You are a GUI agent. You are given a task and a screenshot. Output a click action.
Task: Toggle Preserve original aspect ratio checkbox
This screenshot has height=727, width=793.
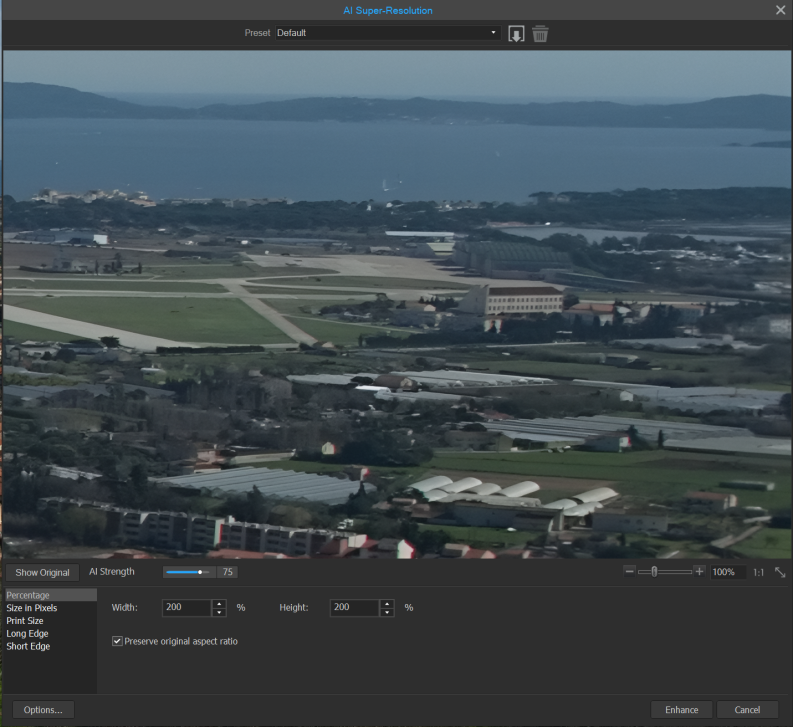click(118, 641)
